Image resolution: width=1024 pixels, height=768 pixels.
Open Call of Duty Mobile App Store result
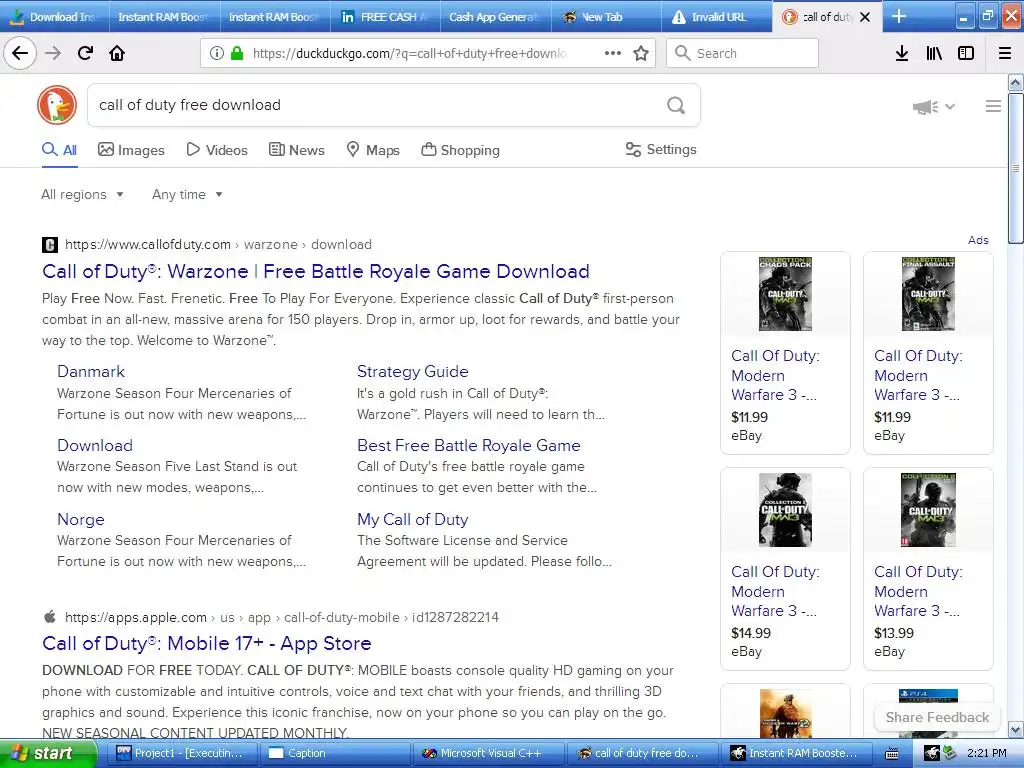[206, 643]
